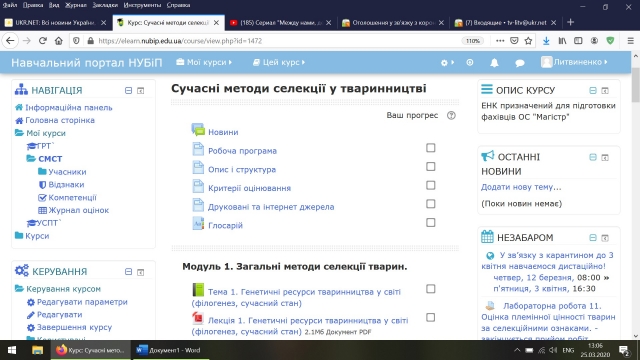Click the Новини forum icon
The width and height of the screenshot is (640, 360).
[198, 130]
